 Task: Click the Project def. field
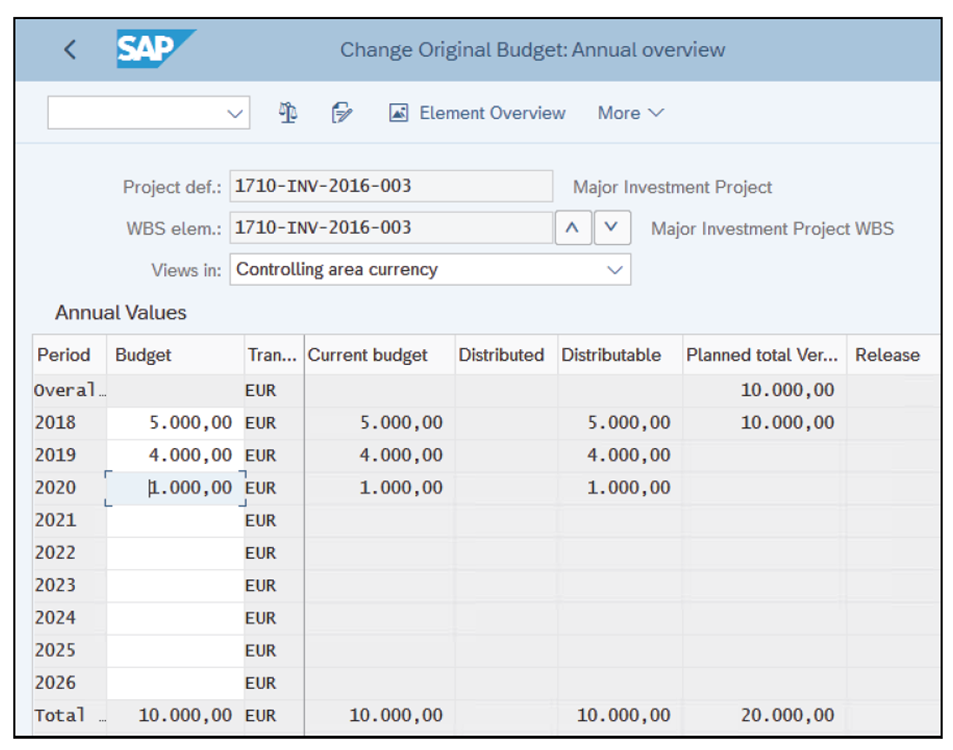click(390, 186)
